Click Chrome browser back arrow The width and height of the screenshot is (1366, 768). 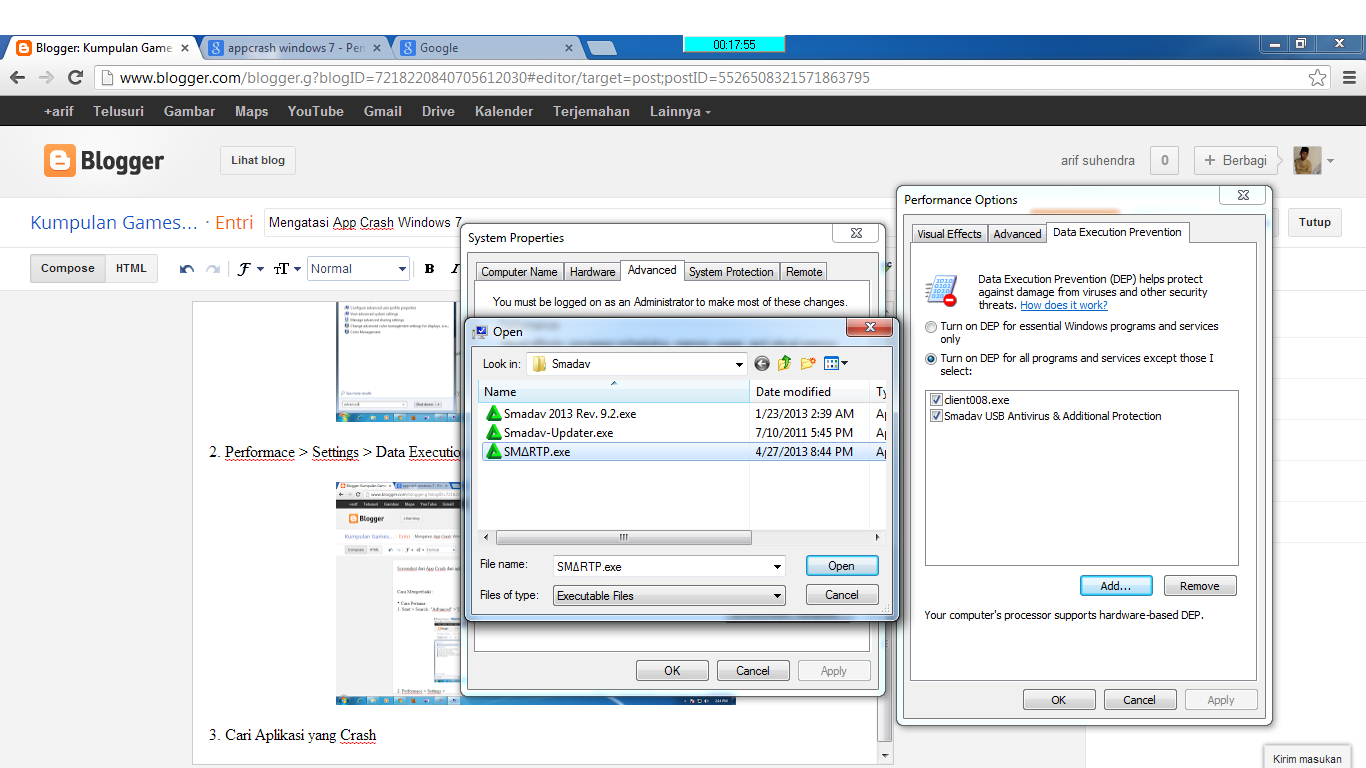pos(18,77)
